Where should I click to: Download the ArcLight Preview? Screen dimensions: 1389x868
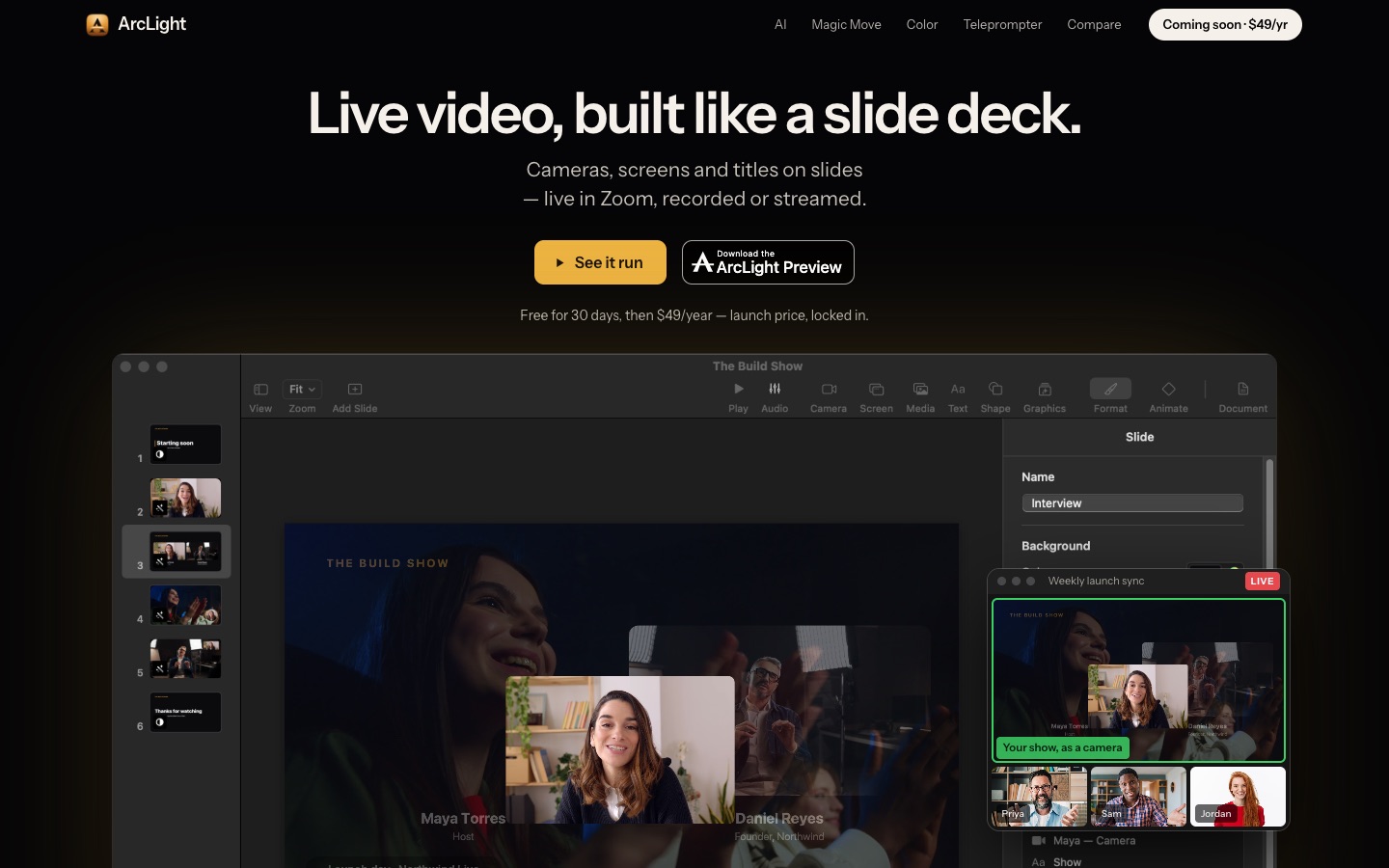768,262
